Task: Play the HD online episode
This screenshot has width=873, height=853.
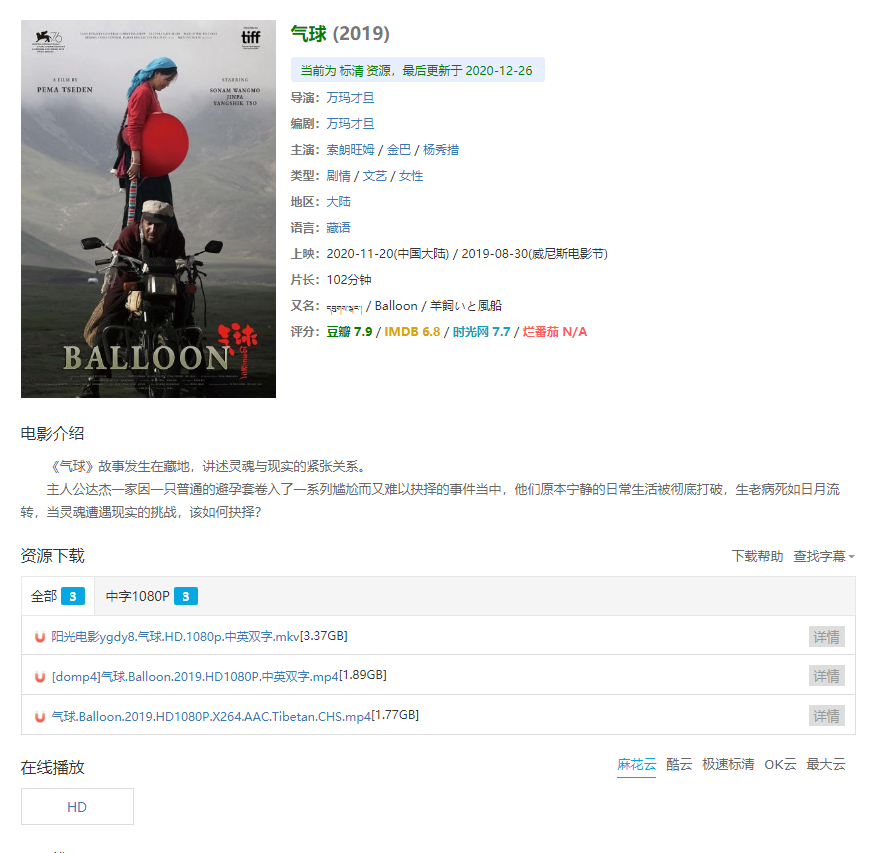Action: tap(77, 807)
